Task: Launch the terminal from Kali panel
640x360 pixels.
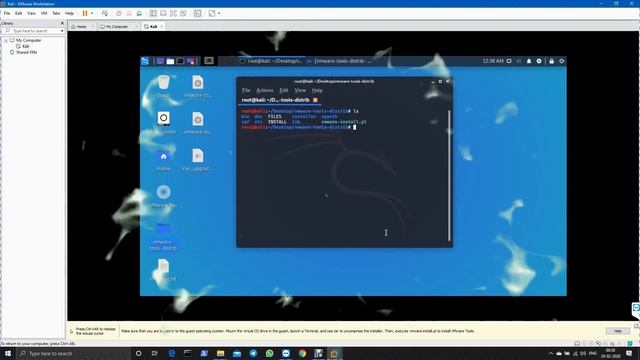Action: coord(180,61)
